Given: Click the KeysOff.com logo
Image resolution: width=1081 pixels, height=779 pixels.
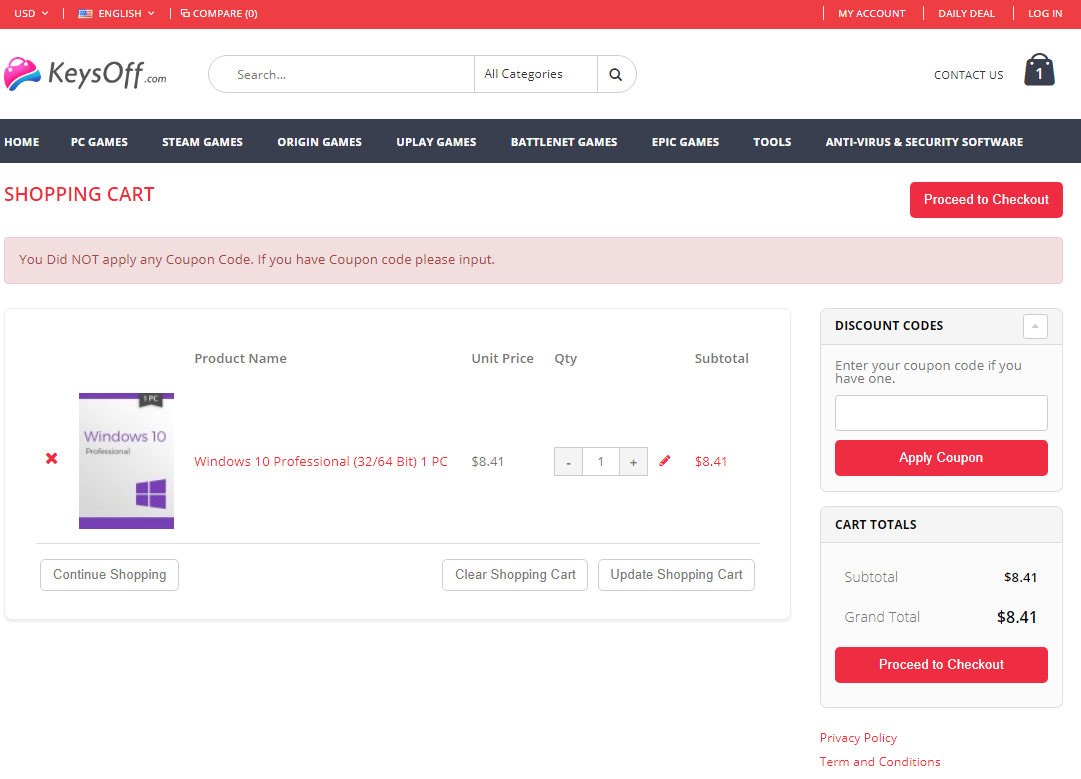Looking at the screenshot, I should [85, 74].
